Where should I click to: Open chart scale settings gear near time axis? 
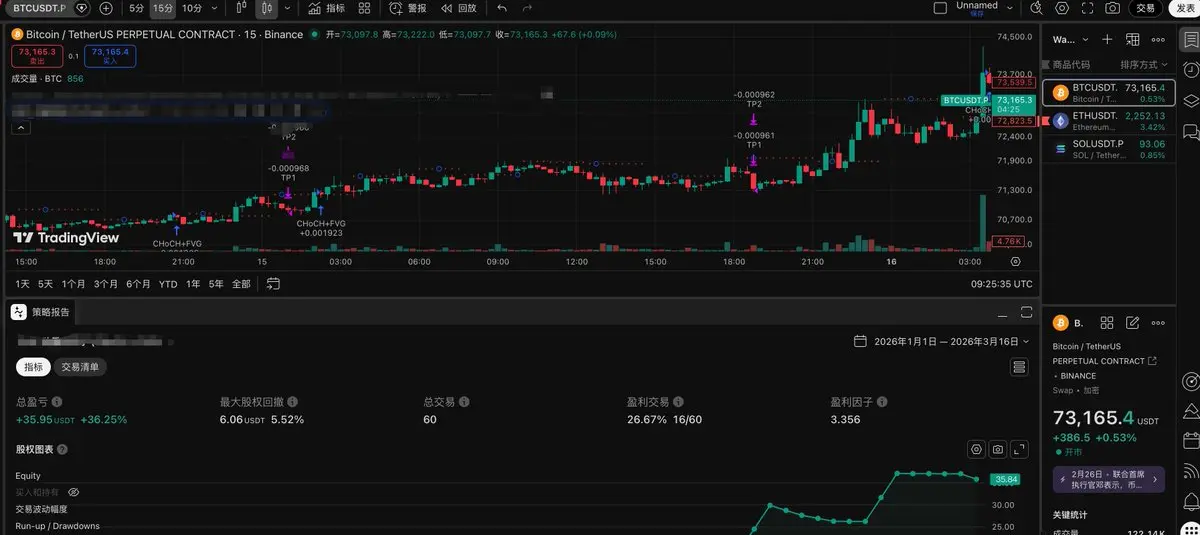tap(1015, 261)
